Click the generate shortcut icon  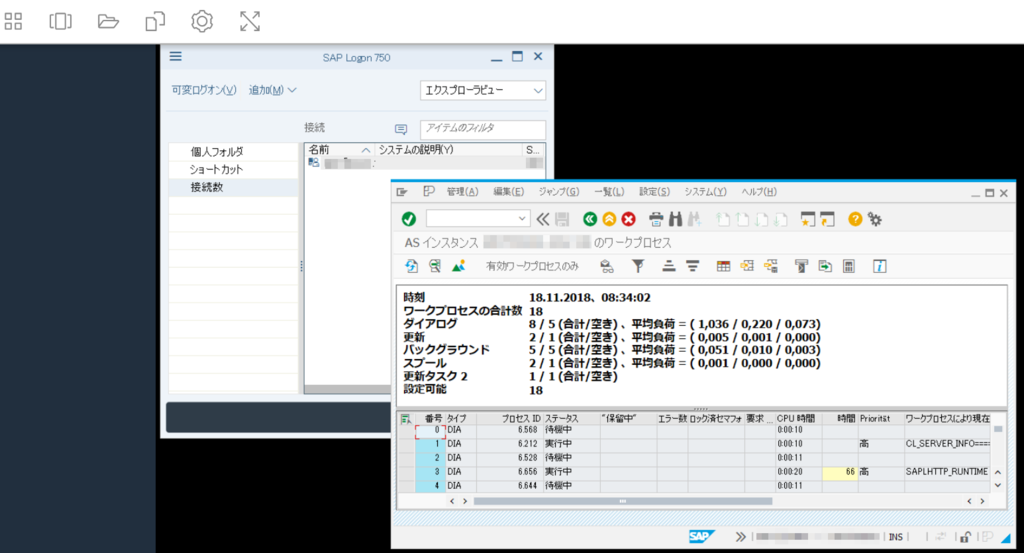[827, 219]
